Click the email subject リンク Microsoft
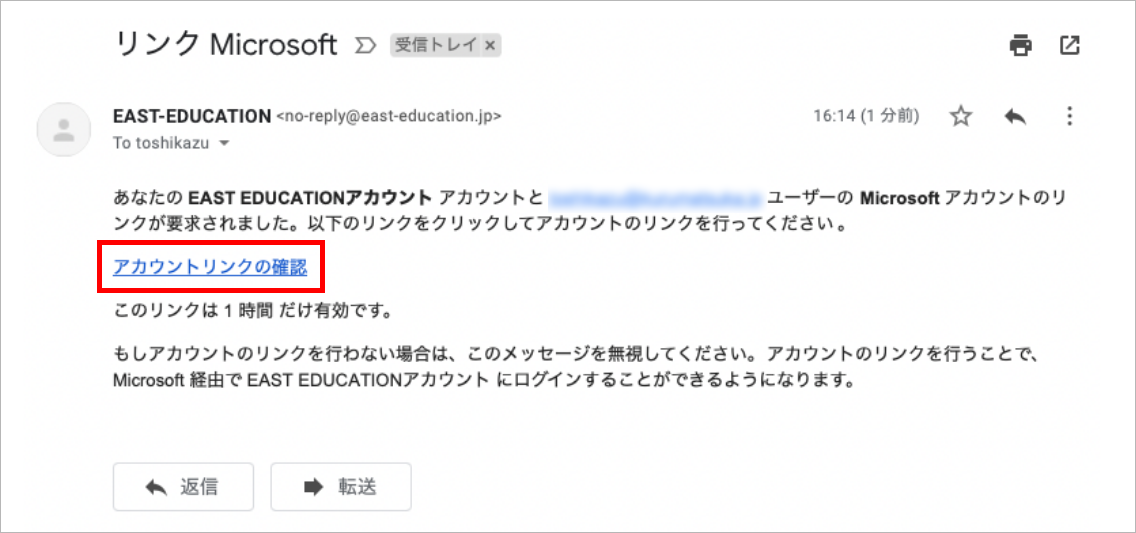Screen dimensions: 1136x533 (x=227, y=45)
